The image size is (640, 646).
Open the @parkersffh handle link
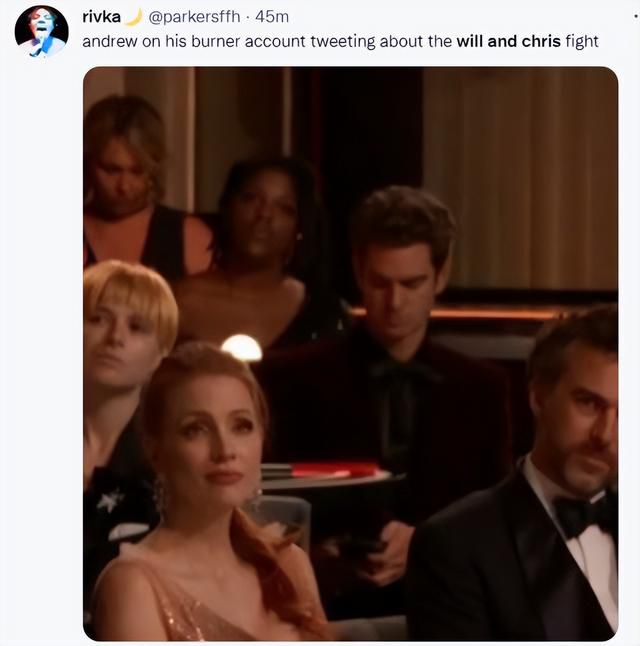click(194, 17)
